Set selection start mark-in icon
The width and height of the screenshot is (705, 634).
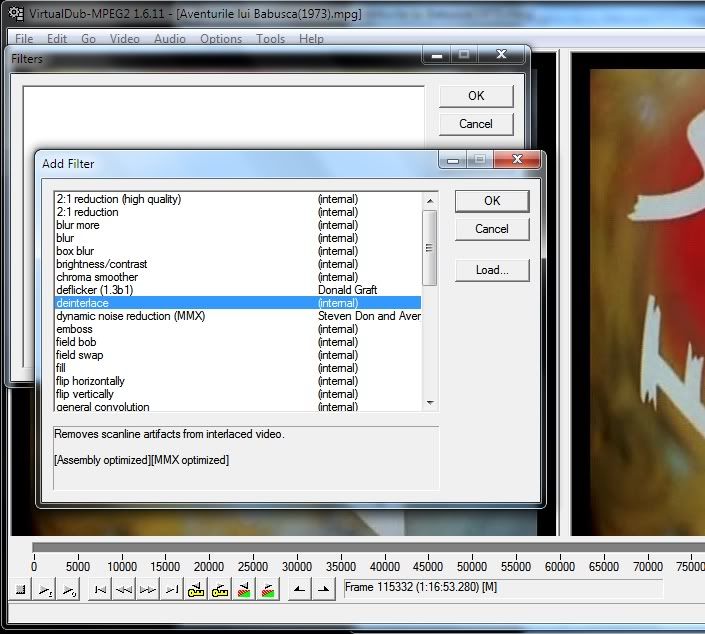299,591
